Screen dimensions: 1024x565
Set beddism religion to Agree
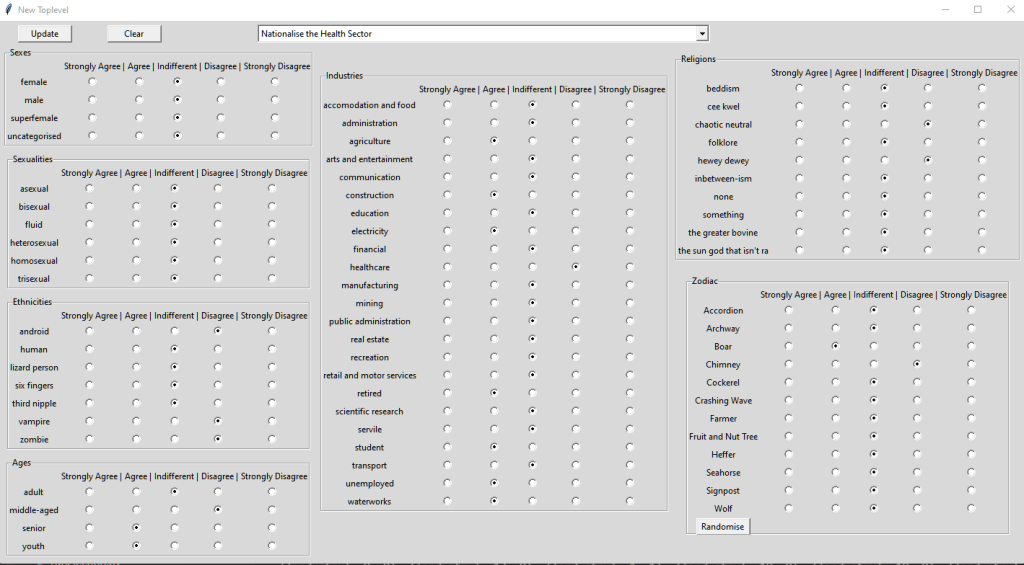tap(847, 88)
